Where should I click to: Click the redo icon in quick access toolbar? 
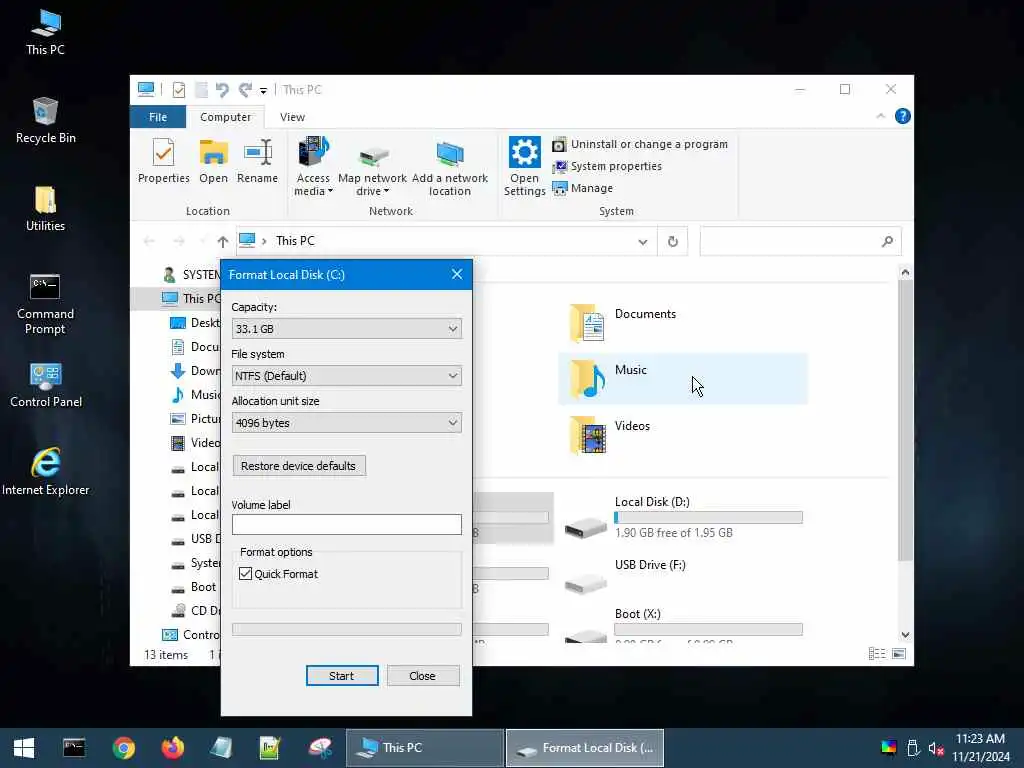click(x=245, y=89)
